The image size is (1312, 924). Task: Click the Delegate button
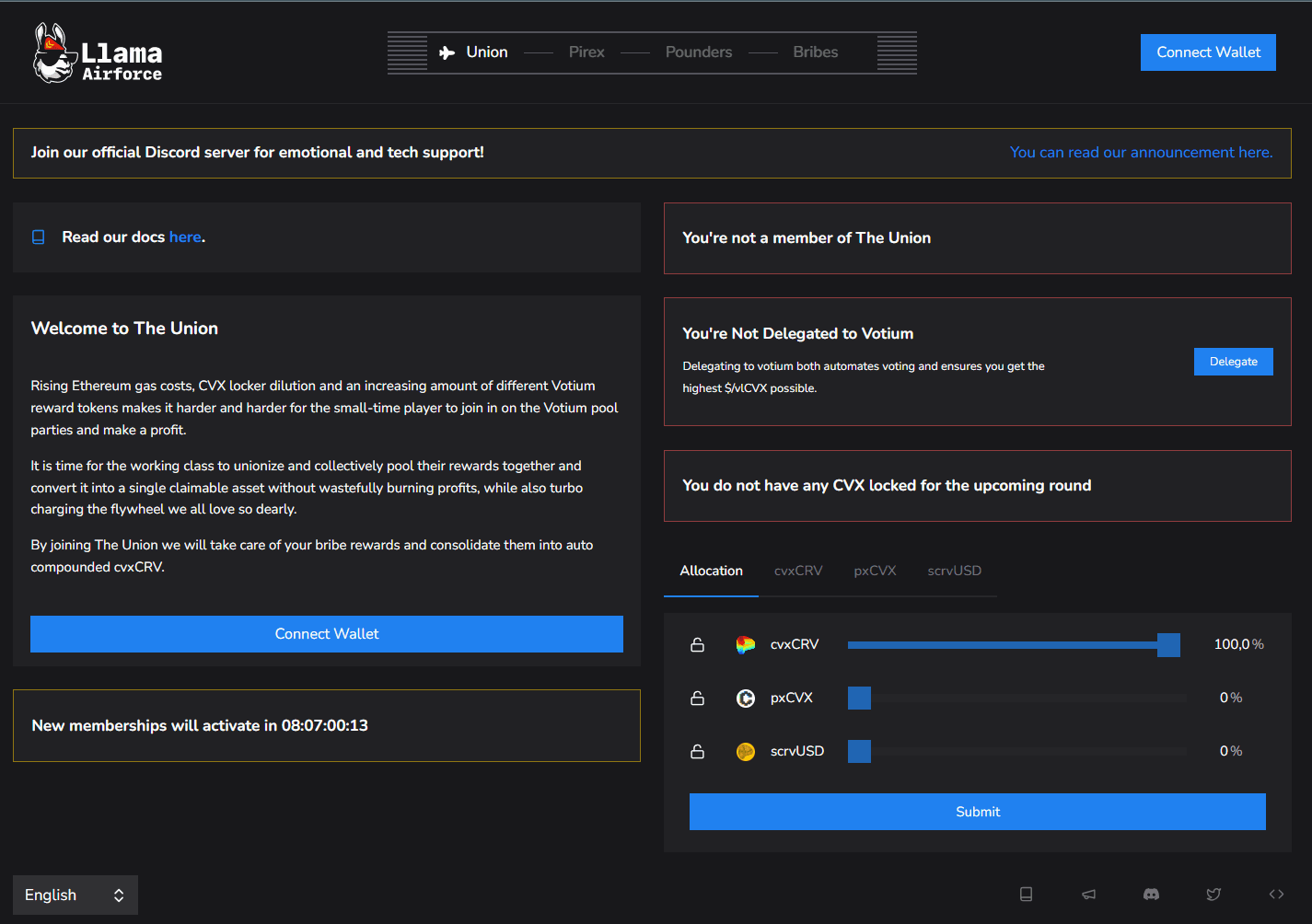[x=1234, y=362]
